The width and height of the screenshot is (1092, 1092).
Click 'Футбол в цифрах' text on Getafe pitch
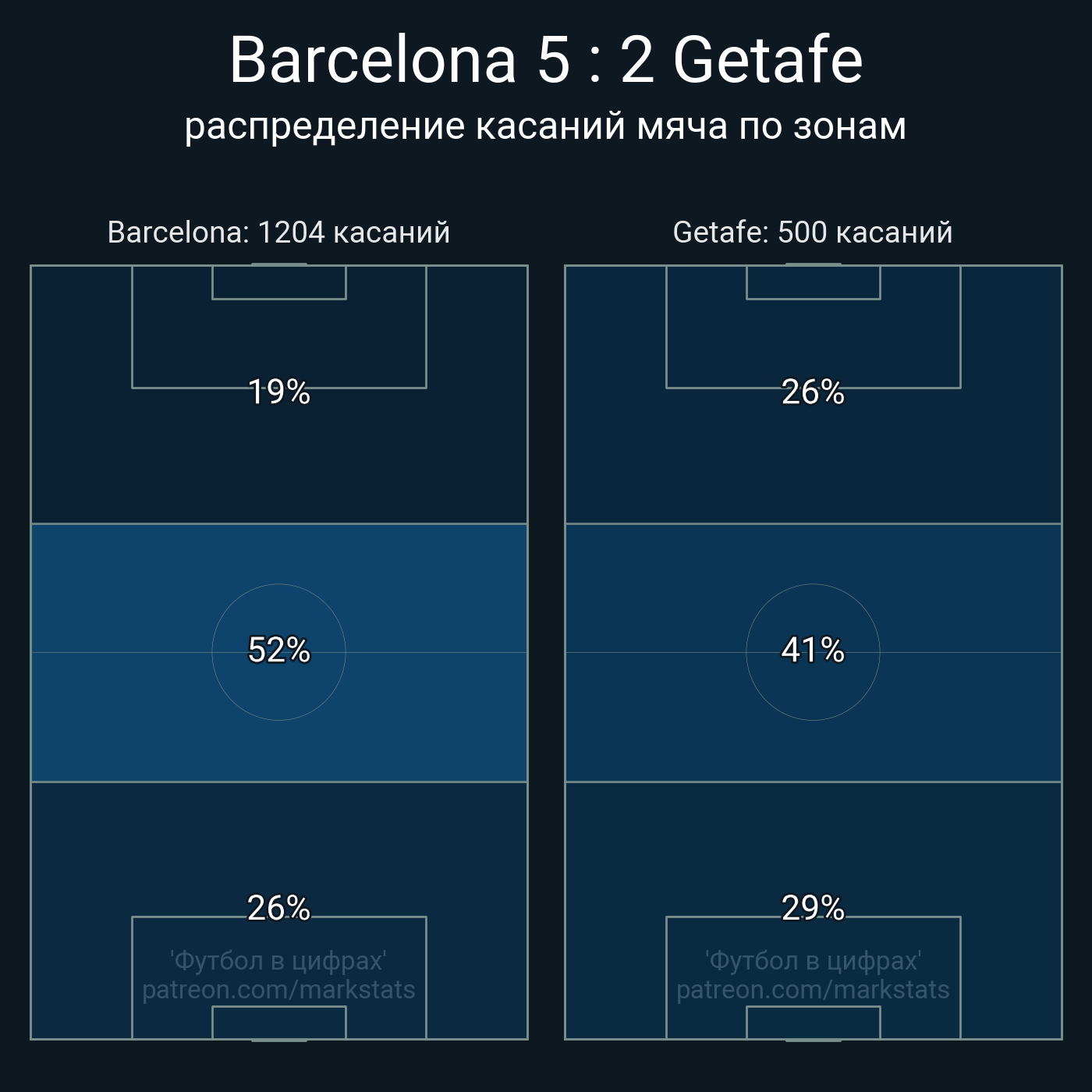[x=813, y=960]
